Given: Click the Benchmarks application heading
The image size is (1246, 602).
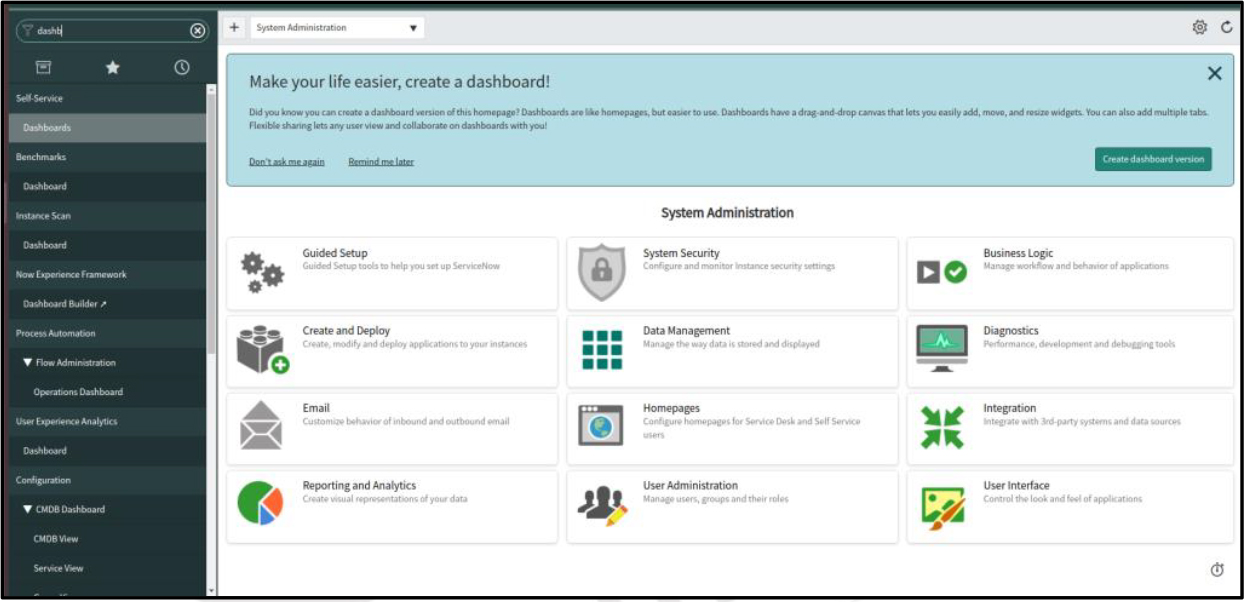Looking at the screenshot, I should coord(108,157).
